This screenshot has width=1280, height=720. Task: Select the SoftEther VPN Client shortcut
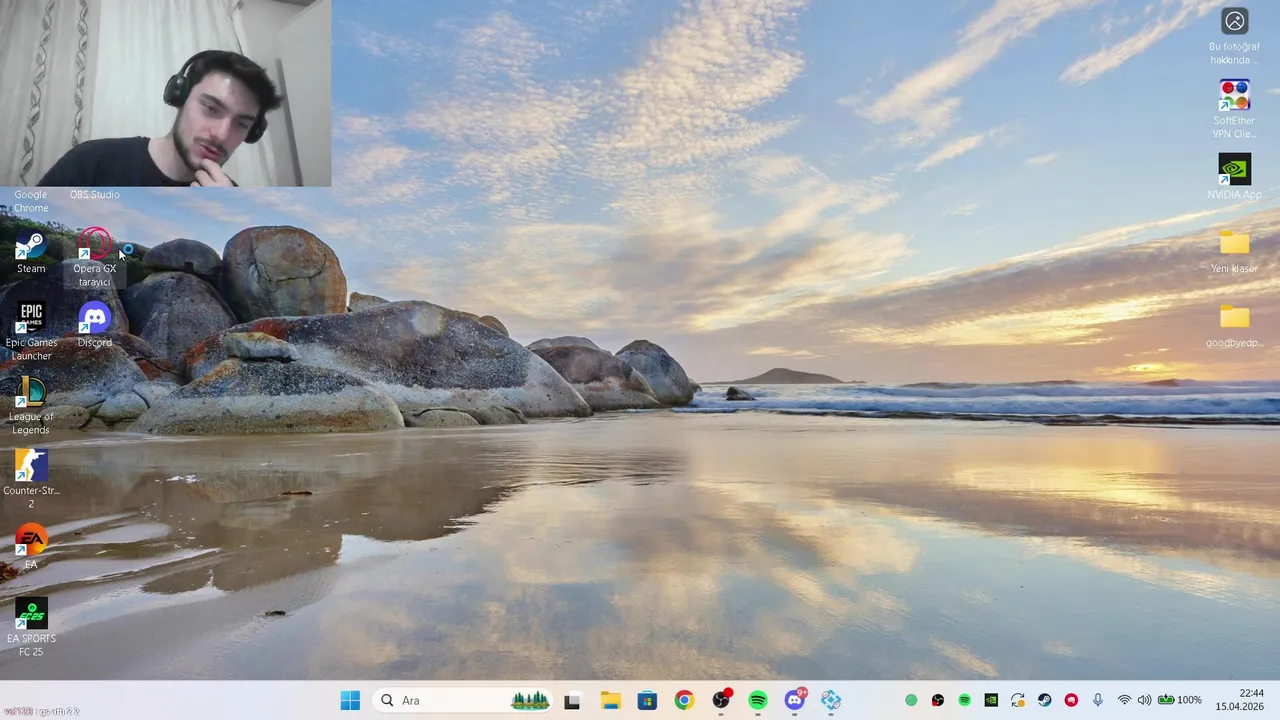[1235, 109]
